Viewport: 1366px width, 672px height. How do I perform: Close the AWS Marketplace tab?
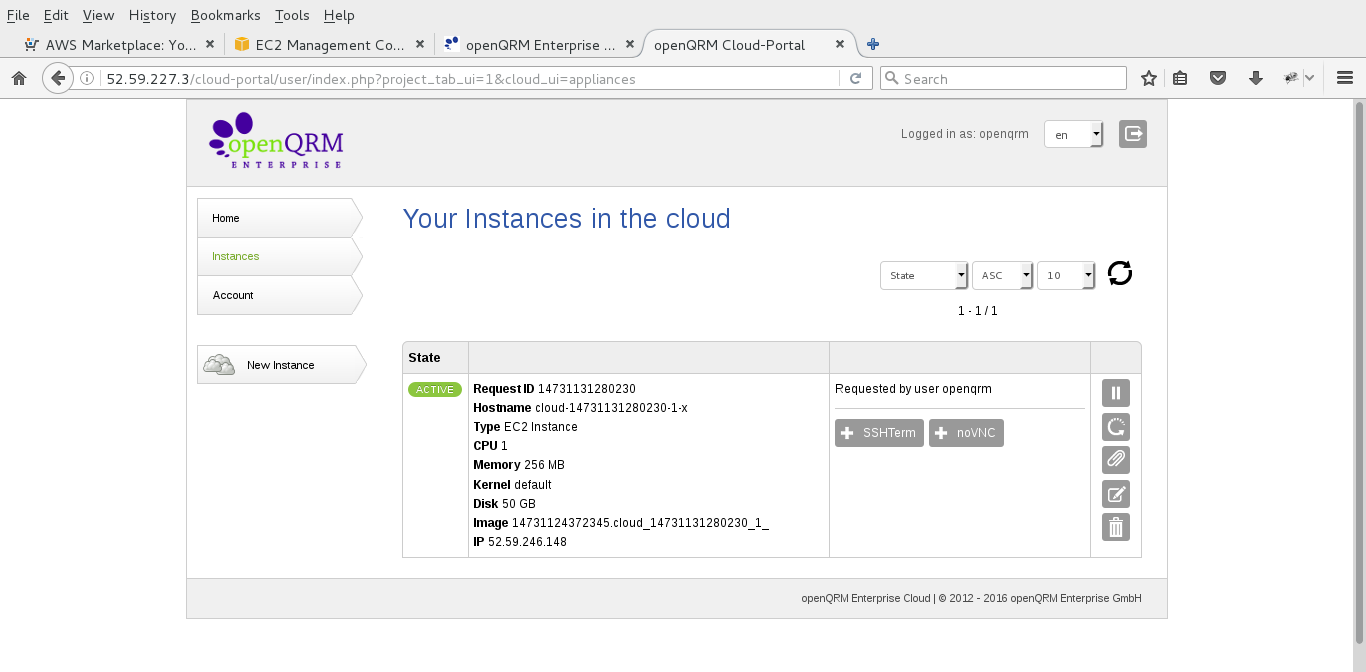(210, 44)
